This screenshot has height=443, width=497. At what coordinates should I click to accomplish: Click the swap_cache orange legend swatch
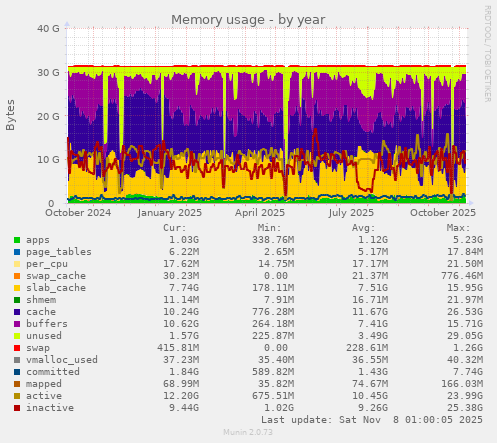pyautogui.click(x=17, y=276)
